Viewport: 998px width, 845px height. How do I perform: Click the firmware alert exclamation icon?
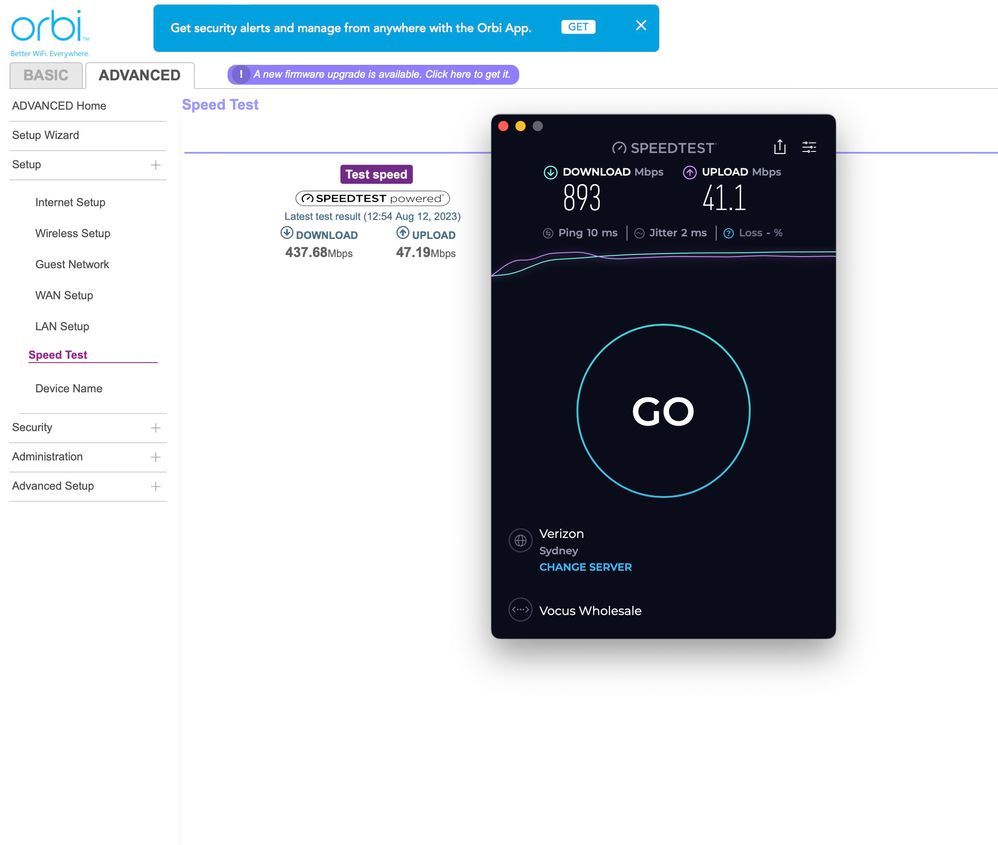(x=241, y=74)
